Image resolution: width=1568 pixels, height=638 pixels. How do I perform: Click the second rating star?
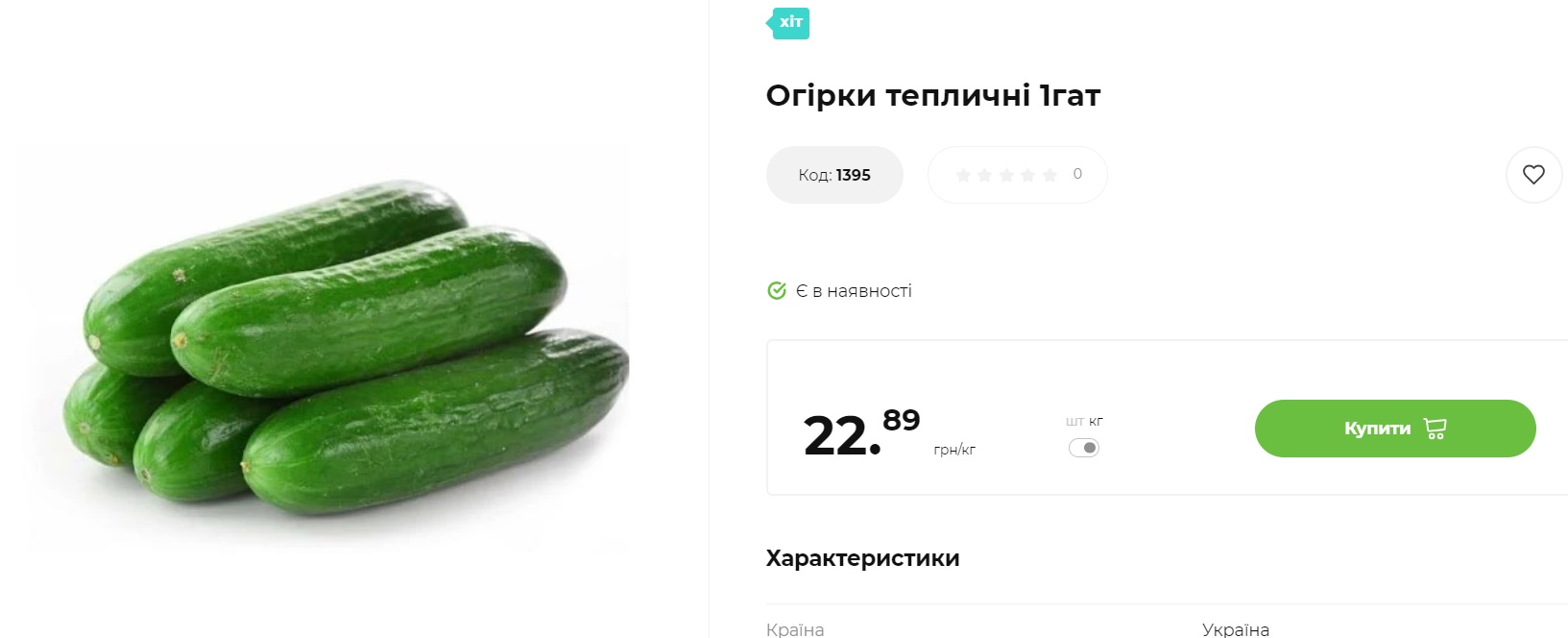click(x=987, y=174)
